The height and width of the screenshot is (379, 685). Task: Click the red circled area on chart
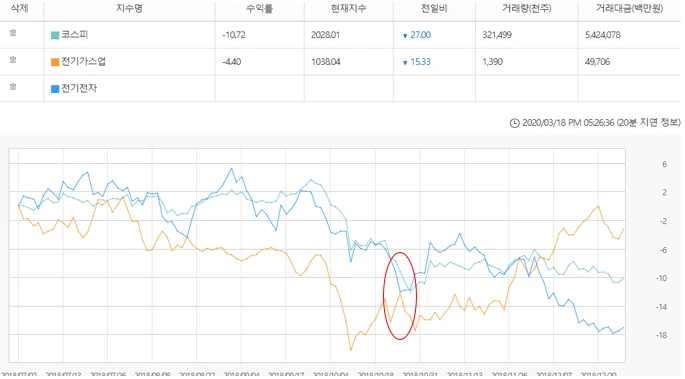(400, 296)
